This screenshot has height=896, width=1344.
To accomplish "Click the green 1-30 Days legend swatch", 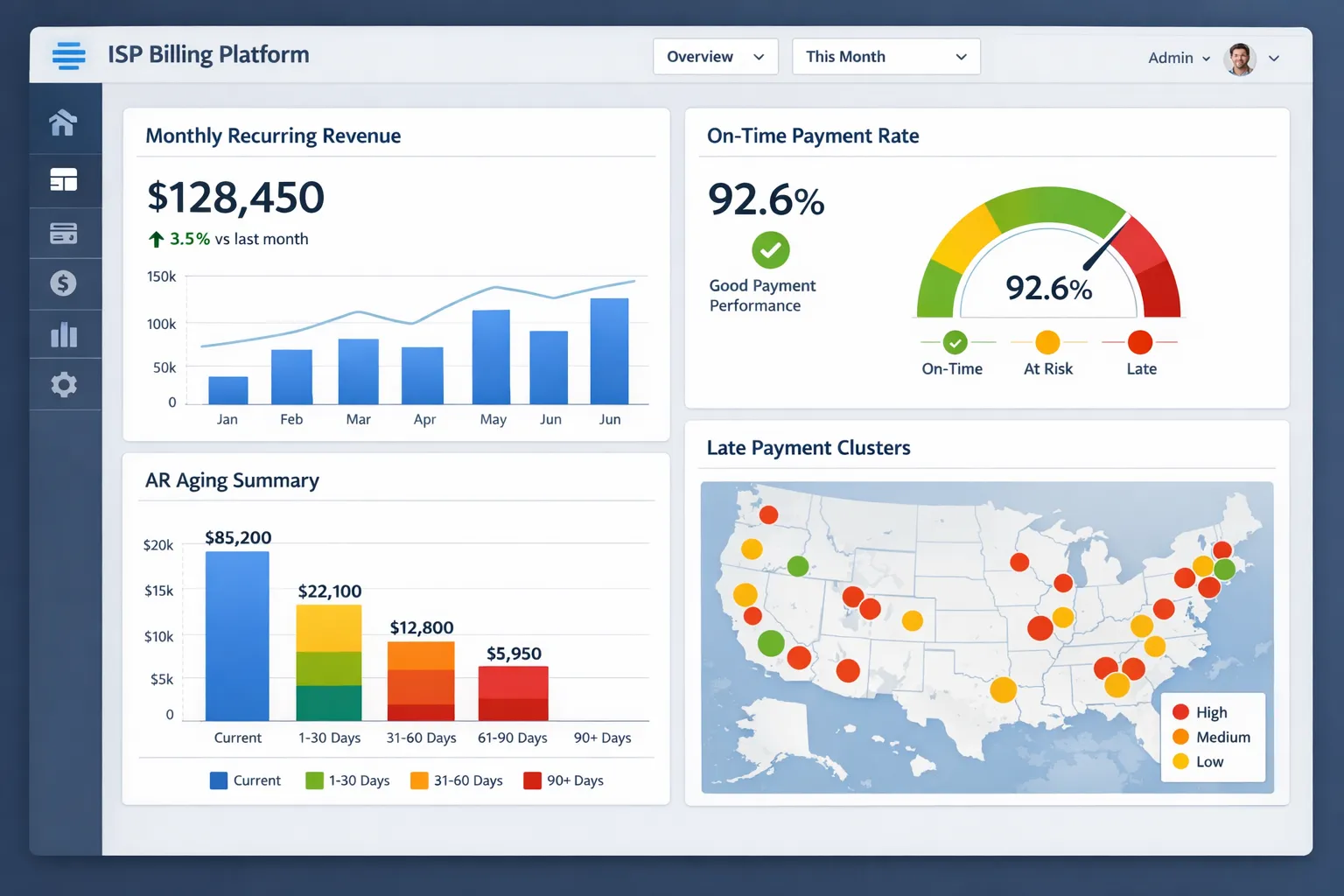I will (x=314, y=780).
